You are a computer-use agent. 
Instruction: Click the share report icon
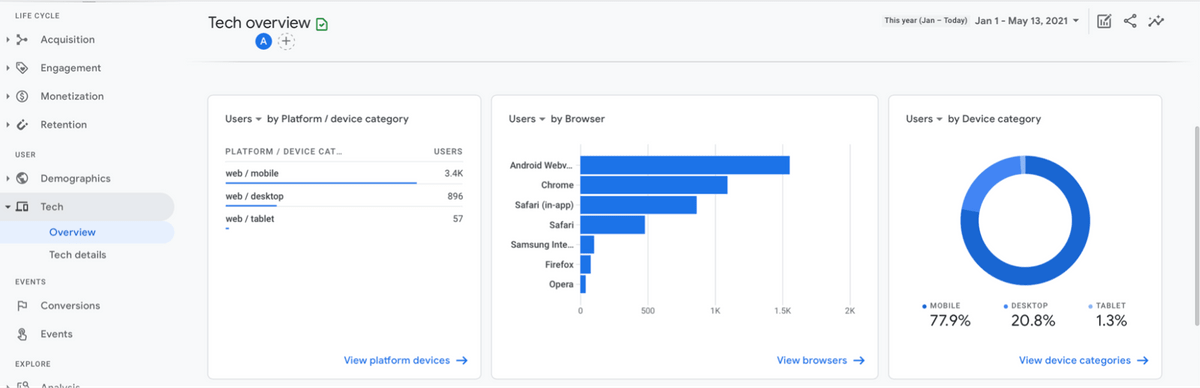click(1130, 21)
